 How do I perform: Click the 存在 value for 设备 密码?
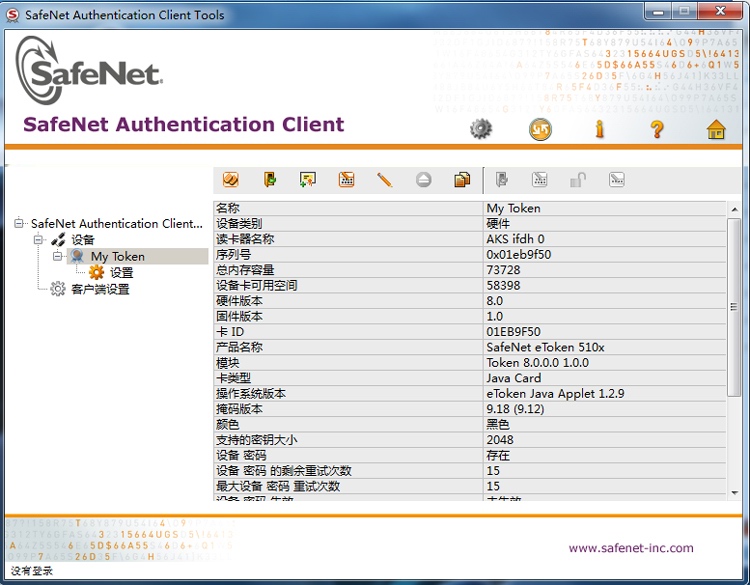click(498, 455)
